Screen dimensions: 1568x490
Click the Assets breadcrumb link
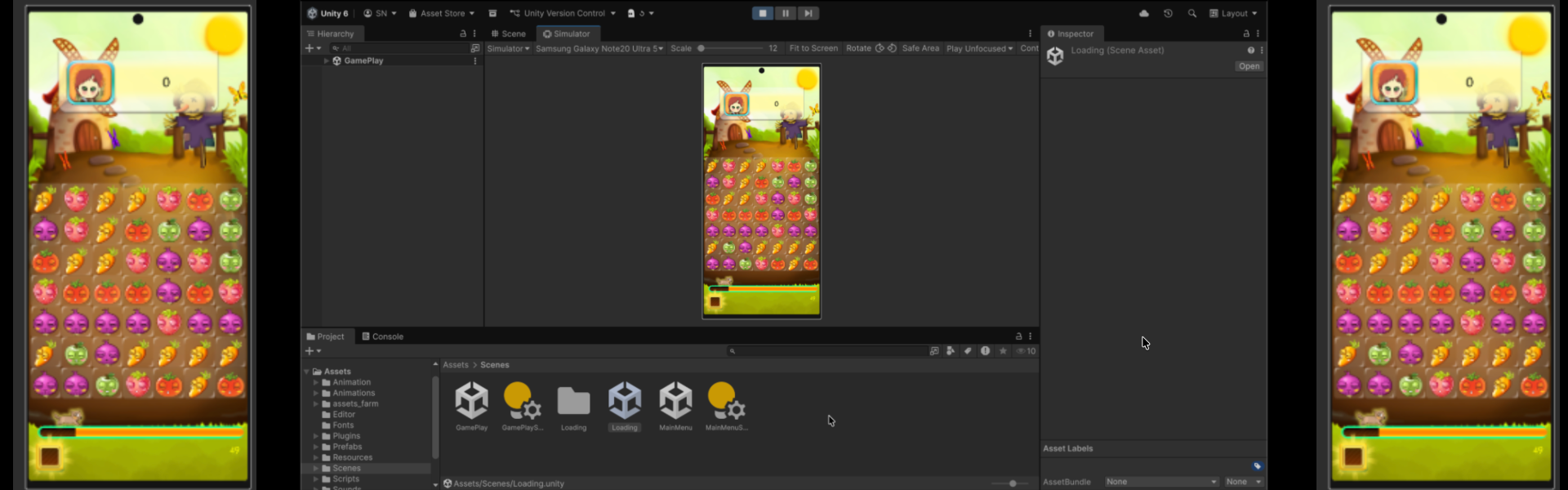point(456,365)
